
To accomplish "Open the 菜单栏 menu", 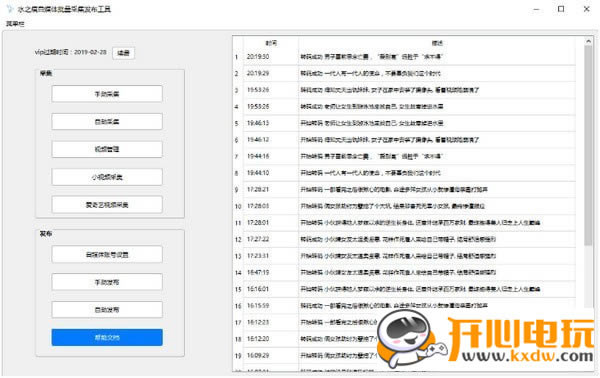I will pos(15,24).
